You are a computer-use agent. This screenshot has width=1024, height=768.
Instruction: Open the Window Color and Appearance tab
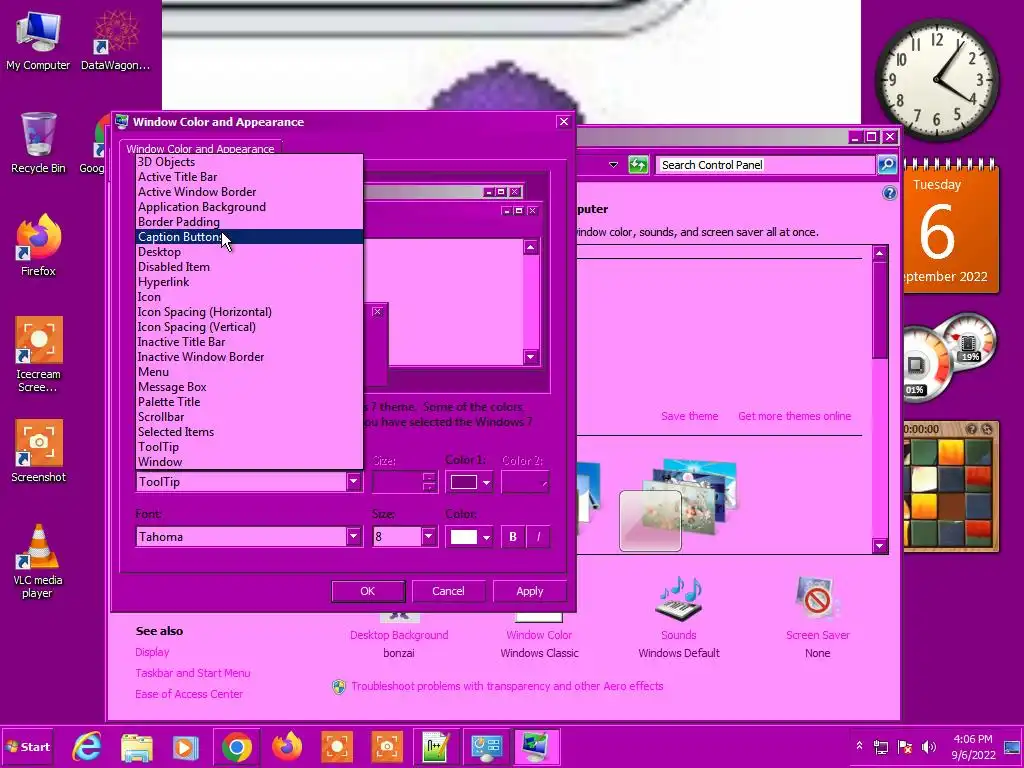(200, 148)
